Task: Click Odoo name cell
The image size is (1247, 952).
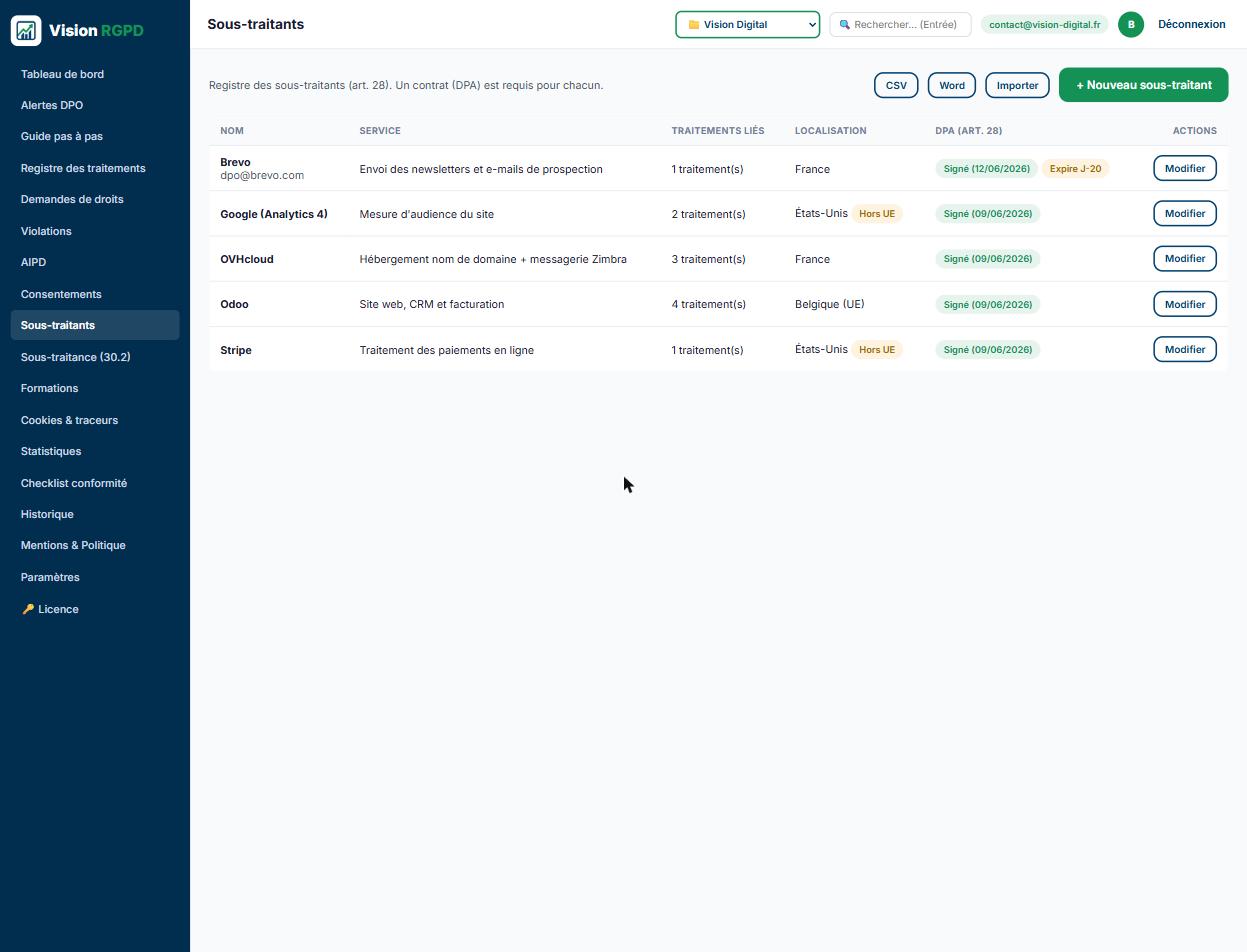Action: tap(234, 304)
